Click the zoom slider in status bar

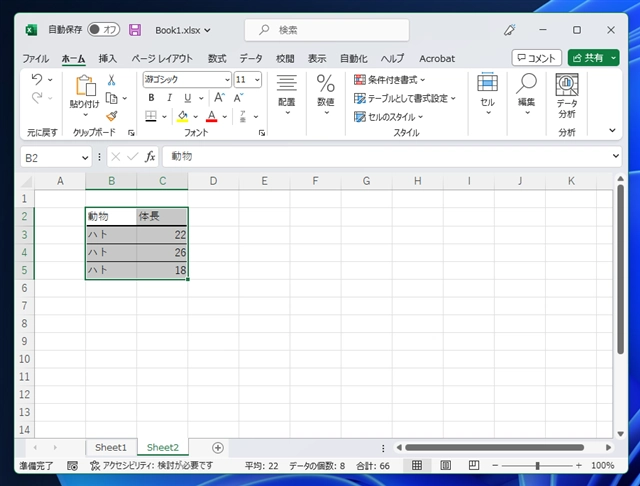[537, 466]
